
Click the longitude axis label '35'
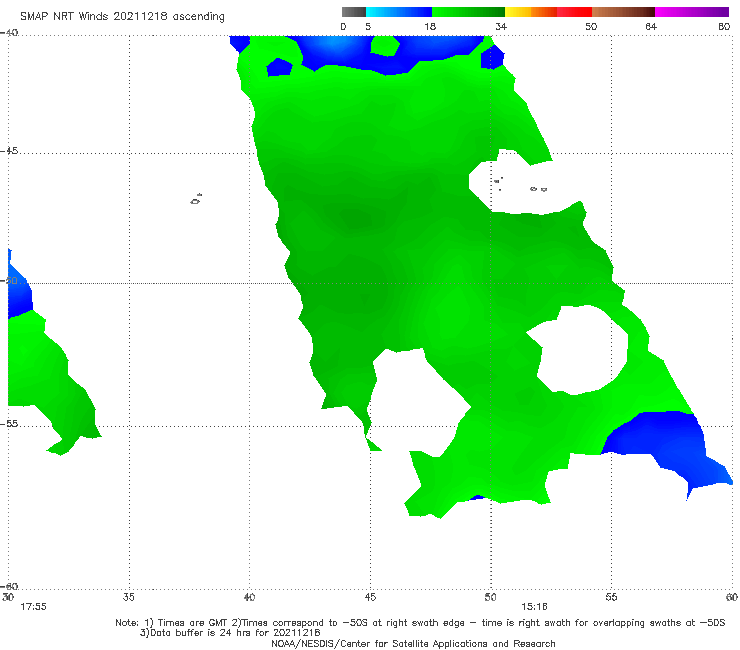(x=128, y=597)
